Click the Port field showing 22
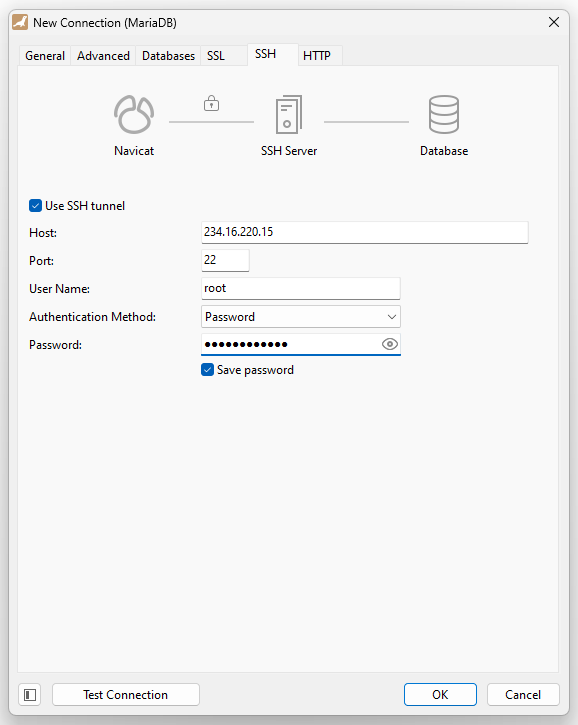Viewport: 578px width, 725px height. (x=225, y=260)
